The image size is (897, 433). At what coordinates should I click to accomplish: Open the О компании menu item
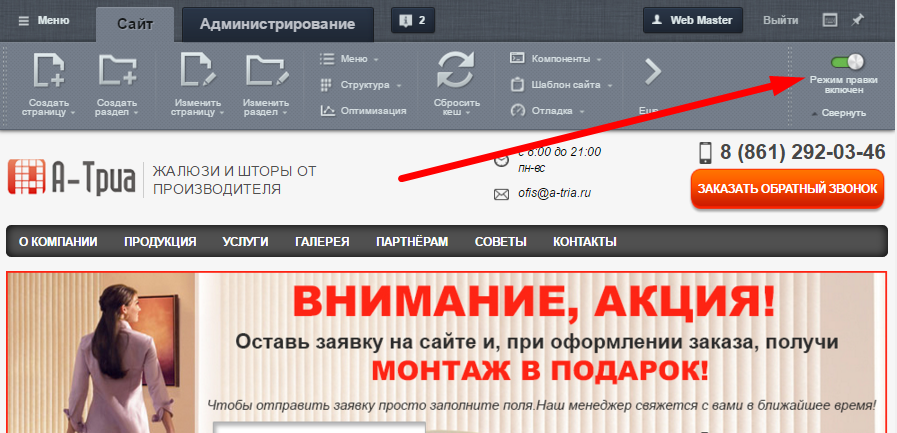click(58, 241)
